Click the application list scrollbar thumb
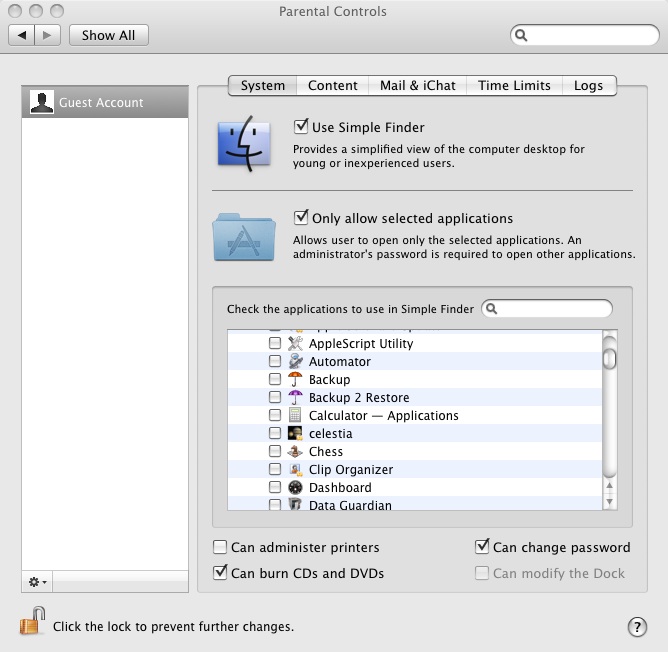 coord(610,358)
